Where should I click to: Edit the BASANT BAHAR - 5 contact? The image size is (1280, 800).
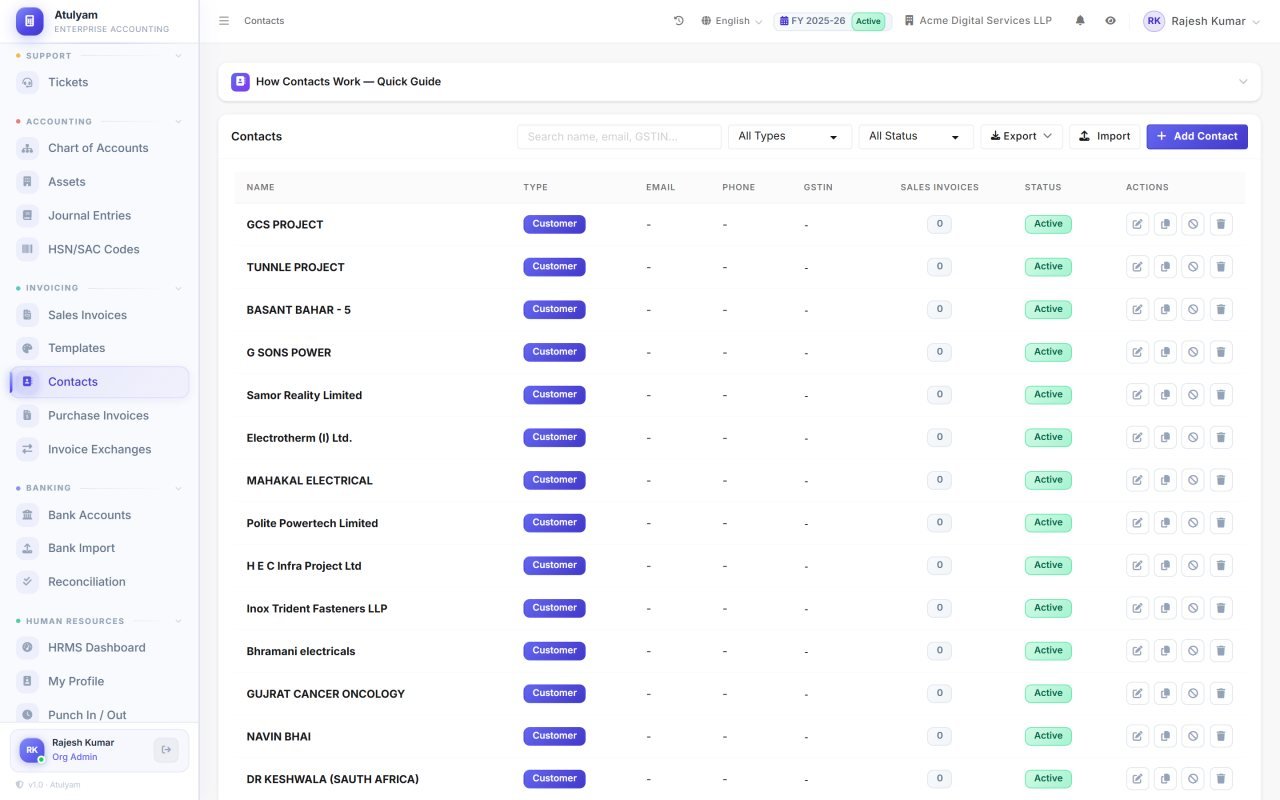(1137, 309)
